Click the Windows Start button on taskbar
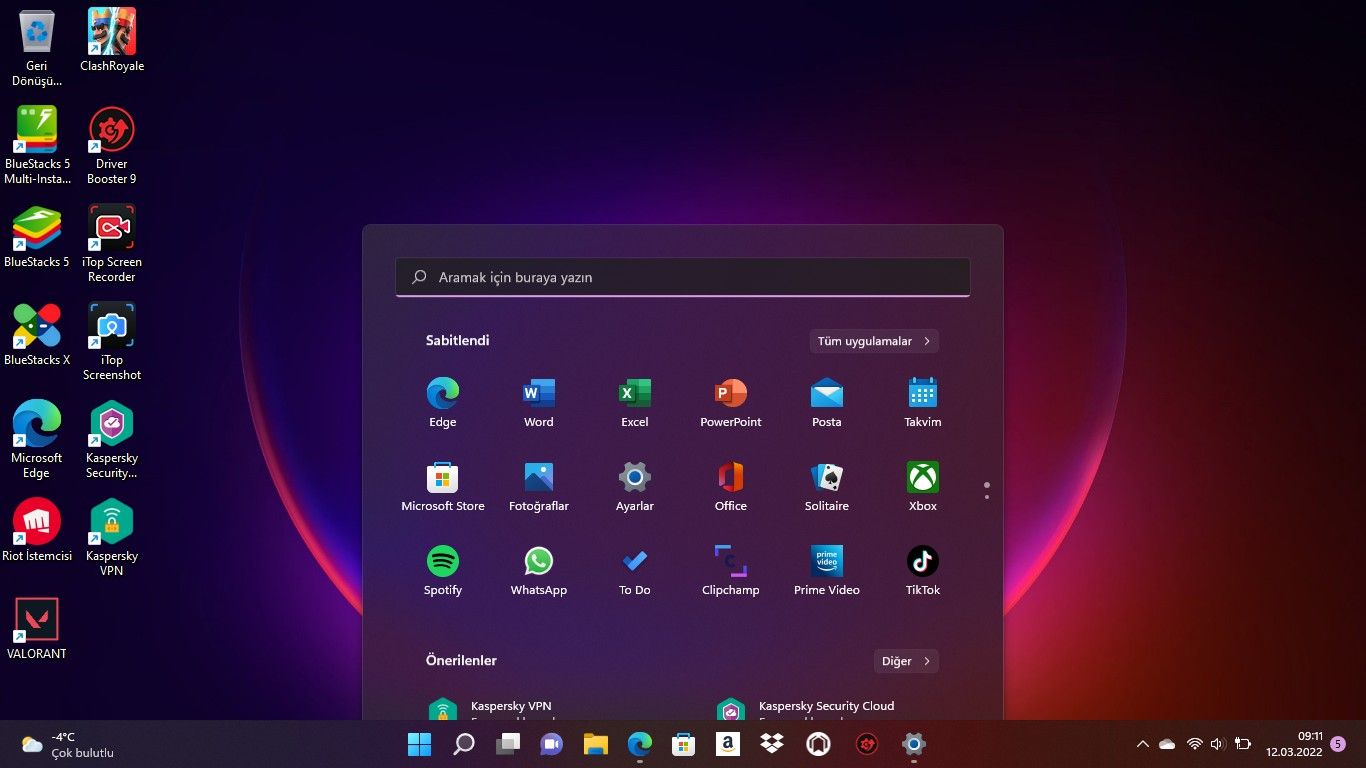The width and height of the screenshot is (1366, 768). (420, 744)
